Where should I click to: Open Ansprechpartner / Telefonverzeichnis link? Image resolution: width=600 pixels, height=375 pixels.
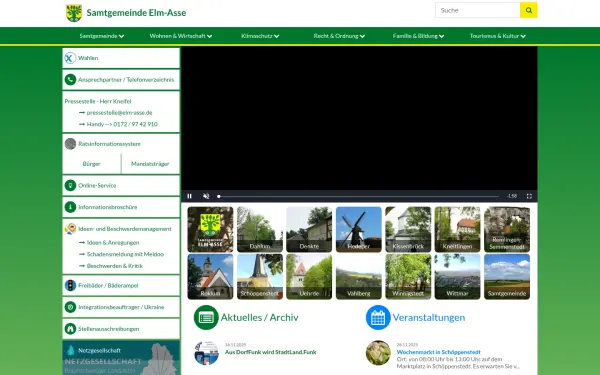(x=121, y=80)
